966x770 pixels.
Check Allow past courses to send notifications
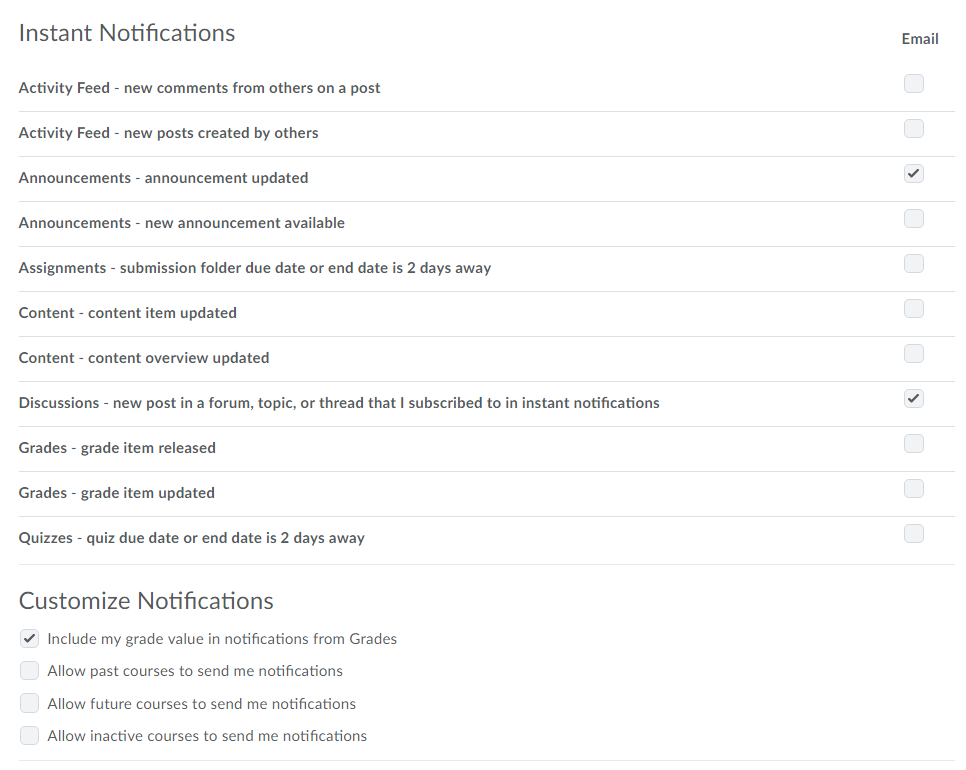30,671
